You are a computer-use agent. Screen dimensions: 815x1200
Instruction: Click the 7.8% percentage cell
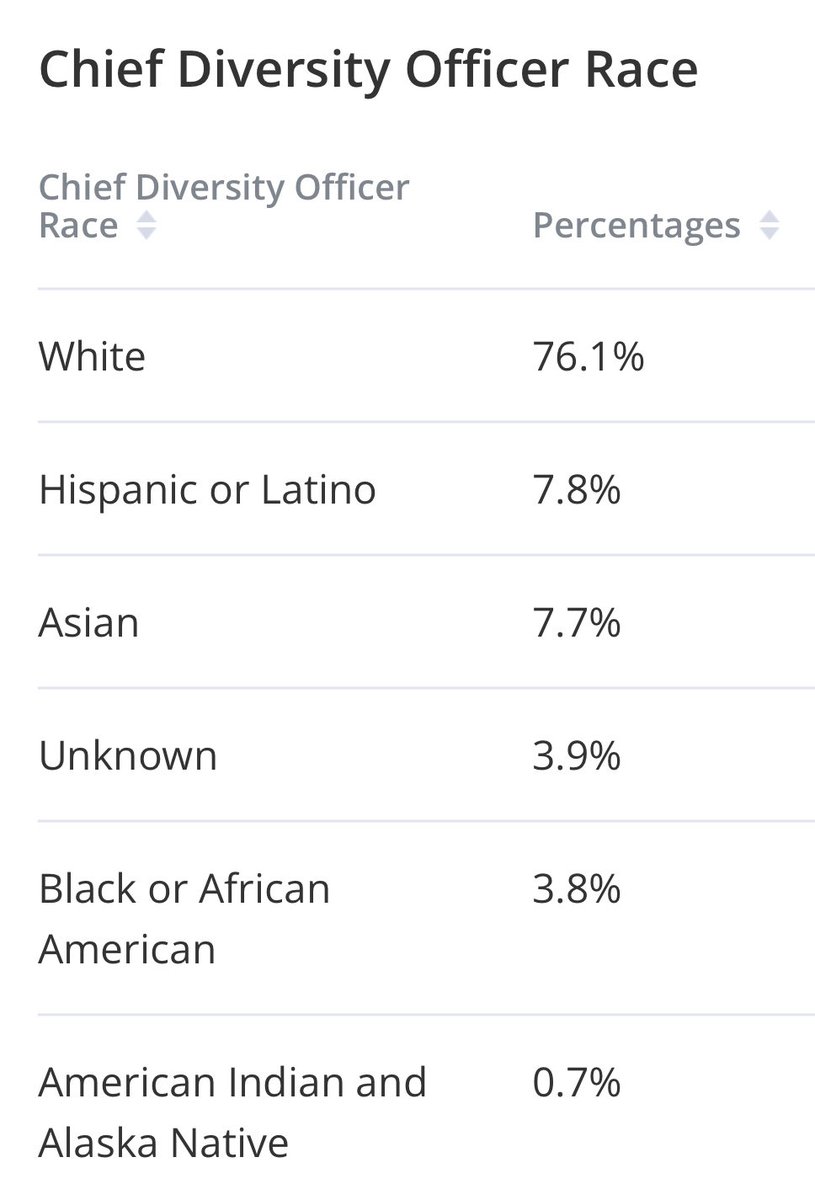click(577, 490)
